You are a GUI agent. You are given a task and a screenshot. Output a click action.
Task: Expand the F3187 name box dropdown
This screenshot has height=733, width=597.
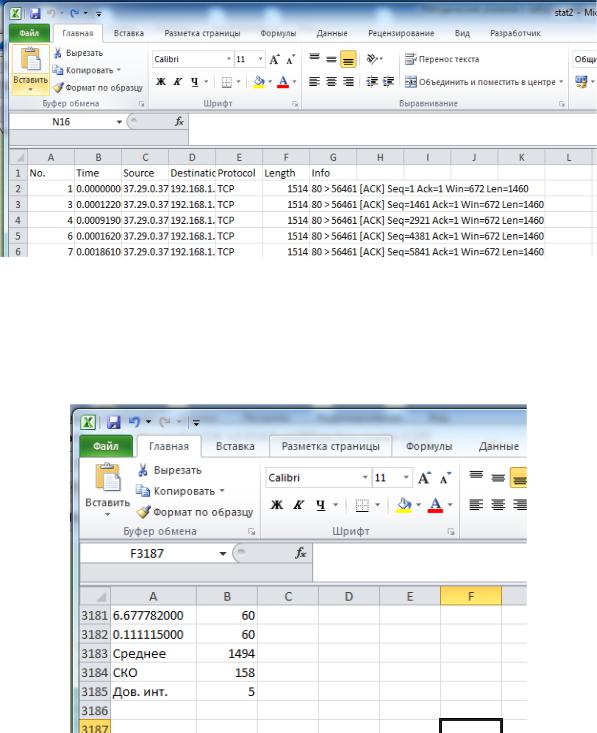tap(223, 554)
